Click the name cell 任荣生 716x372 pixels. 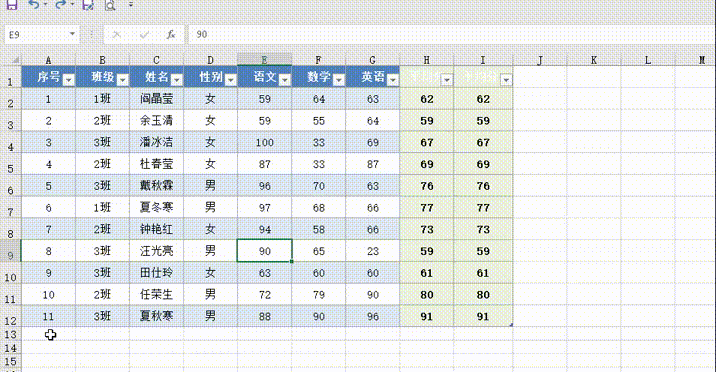[x=156, y=294]
